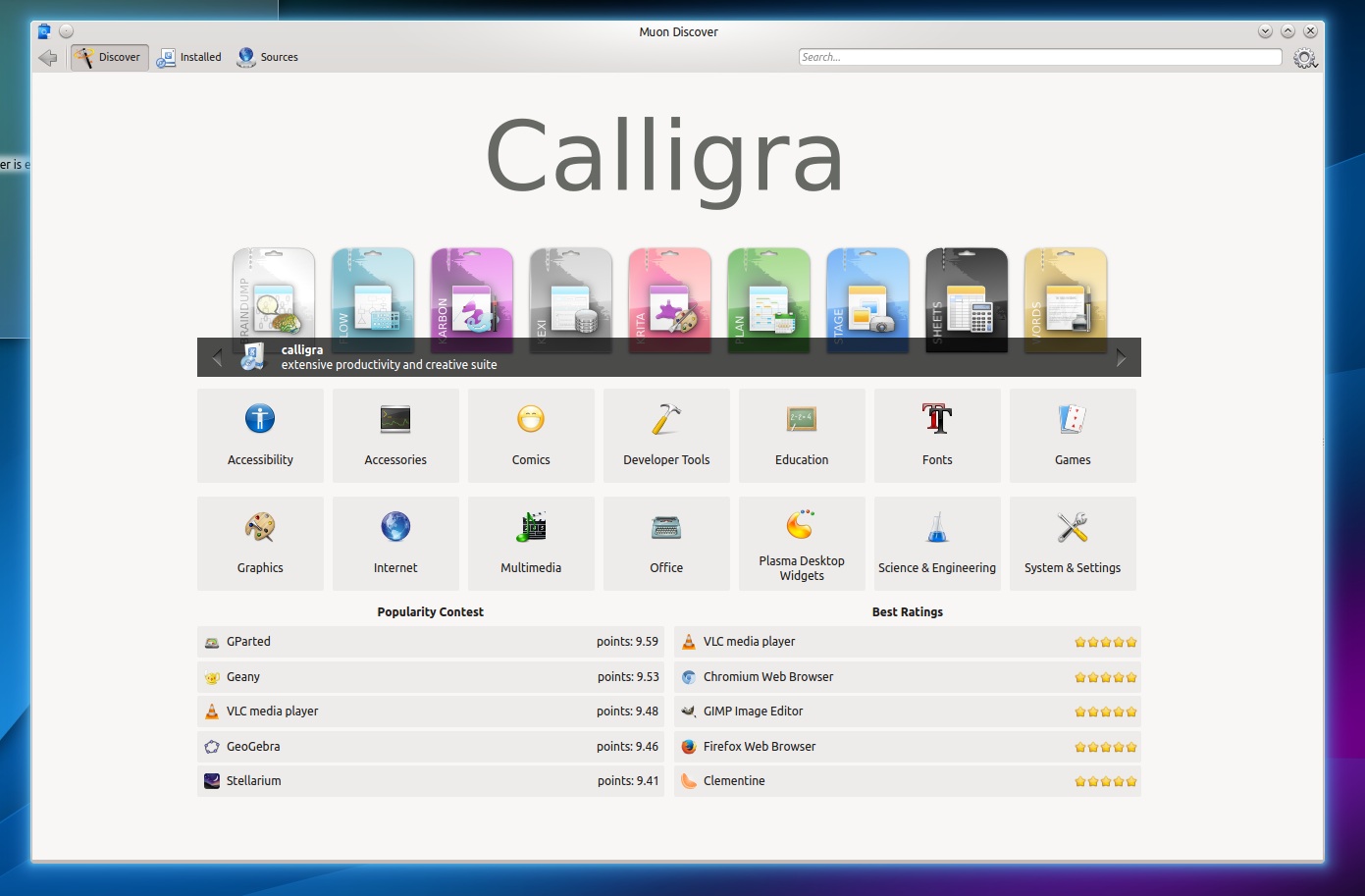Open the Accessibility category
Screen dimensions: 1365x896
pos(260,436)
